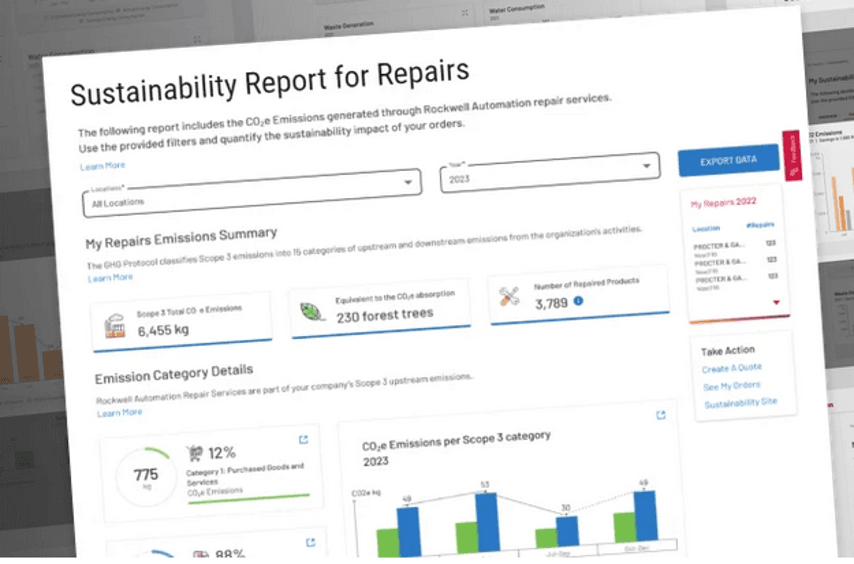Viewport: 854px width, 564px height.
Task: Click Learn More under Emission Category Details
Action: tap(119, 412)
